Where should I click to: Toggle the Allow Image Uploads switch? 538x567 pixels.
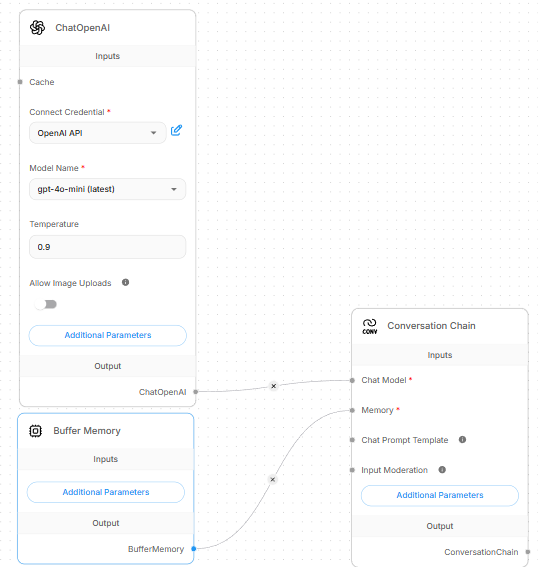46,304
